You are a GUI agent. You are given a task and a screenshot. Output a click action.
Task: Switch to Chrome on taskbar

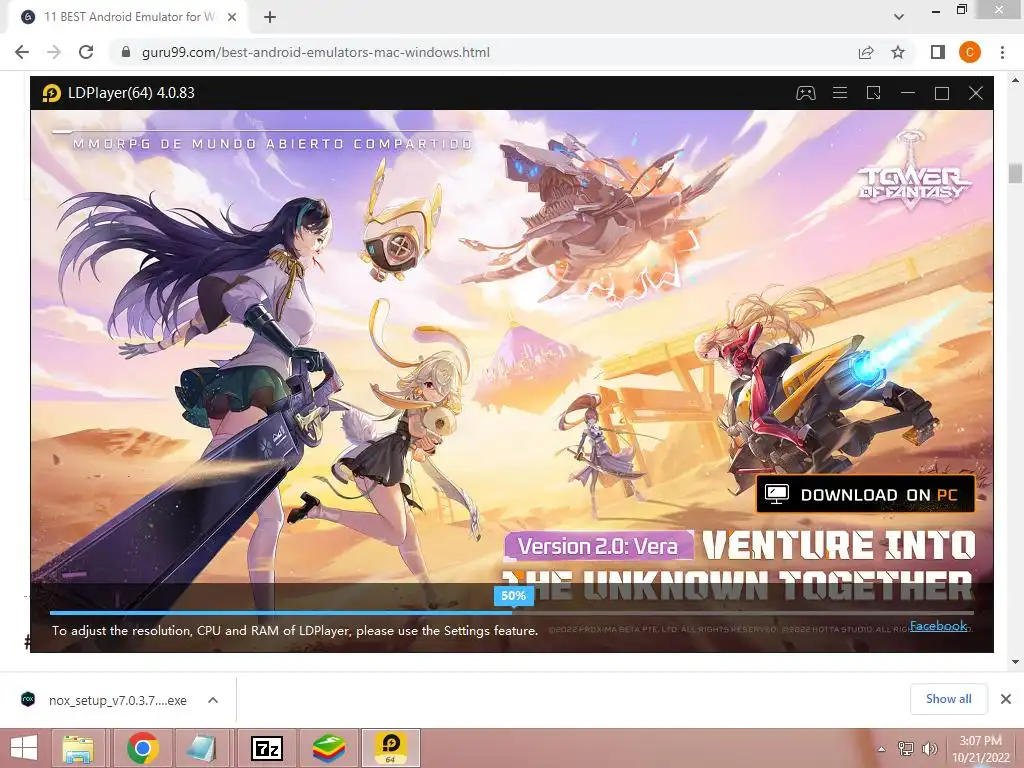pyautogui.click(x=143, y=748)
